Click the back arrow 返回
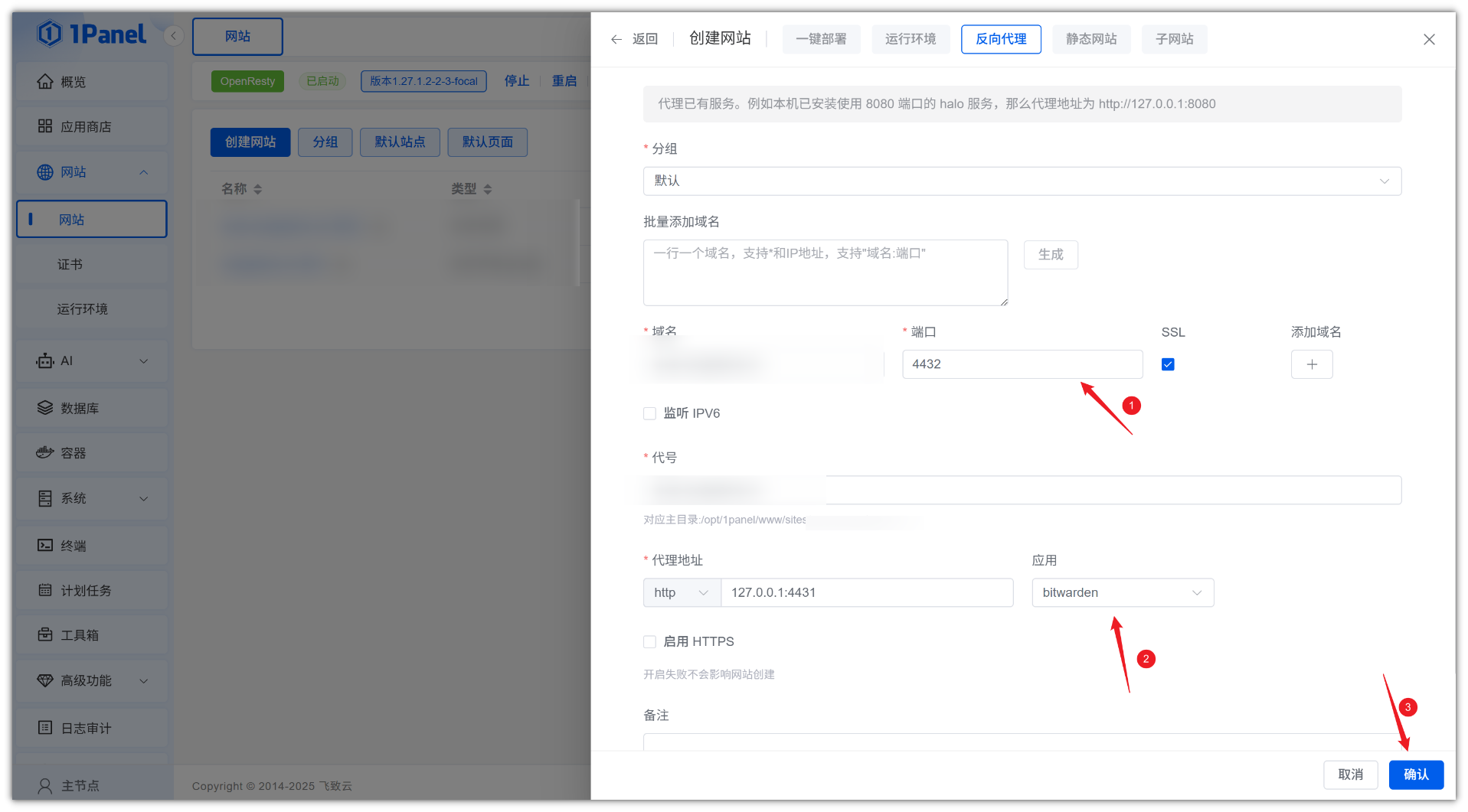This screenshot has width=1468, height=812. pyautogui.click(x=633, y=39)
